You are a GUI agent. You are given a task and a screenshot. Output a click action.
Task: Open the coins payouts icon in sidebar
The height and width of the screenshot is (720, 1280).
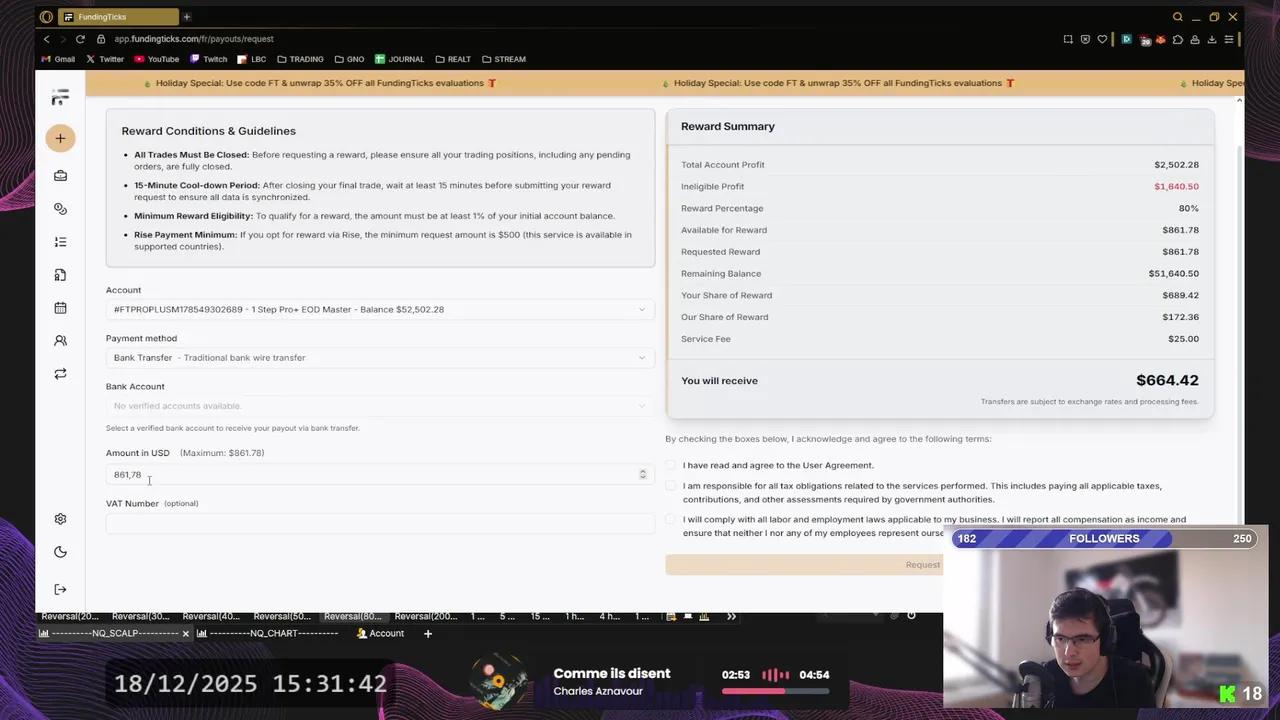(x=60, y=209)
